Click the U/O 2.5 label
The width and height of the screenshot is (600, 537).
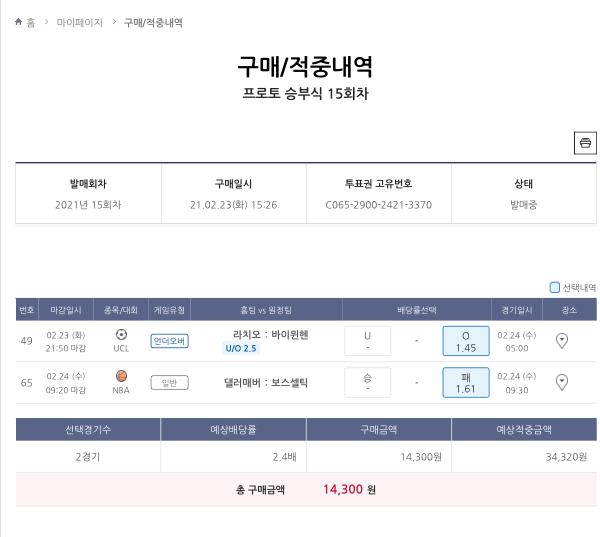click(241, 348)
